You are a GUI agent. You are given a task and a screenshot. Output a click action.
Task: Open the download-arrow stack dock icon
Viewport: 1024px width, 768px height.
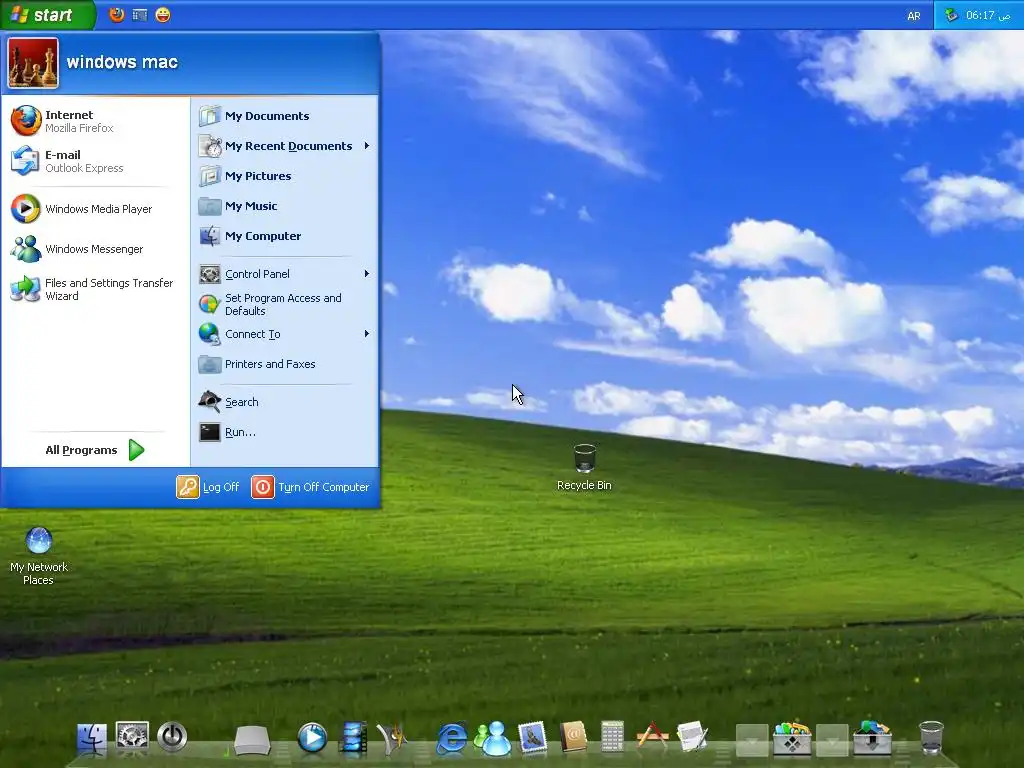pyautogui.click(x=872, y=738)
